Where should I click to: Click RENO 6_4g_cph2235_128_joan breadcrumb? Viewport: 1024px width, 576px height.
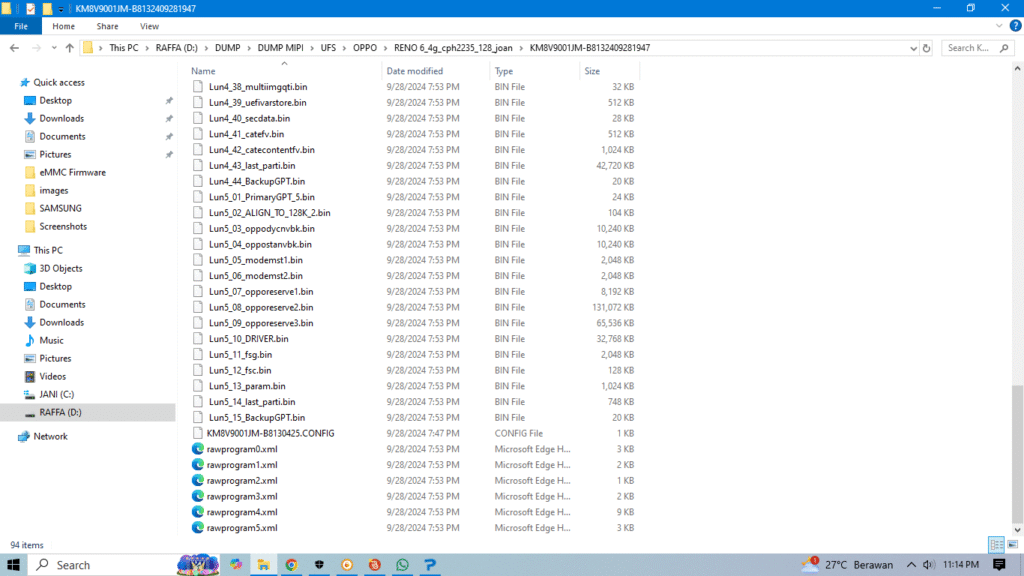point(453,48)
